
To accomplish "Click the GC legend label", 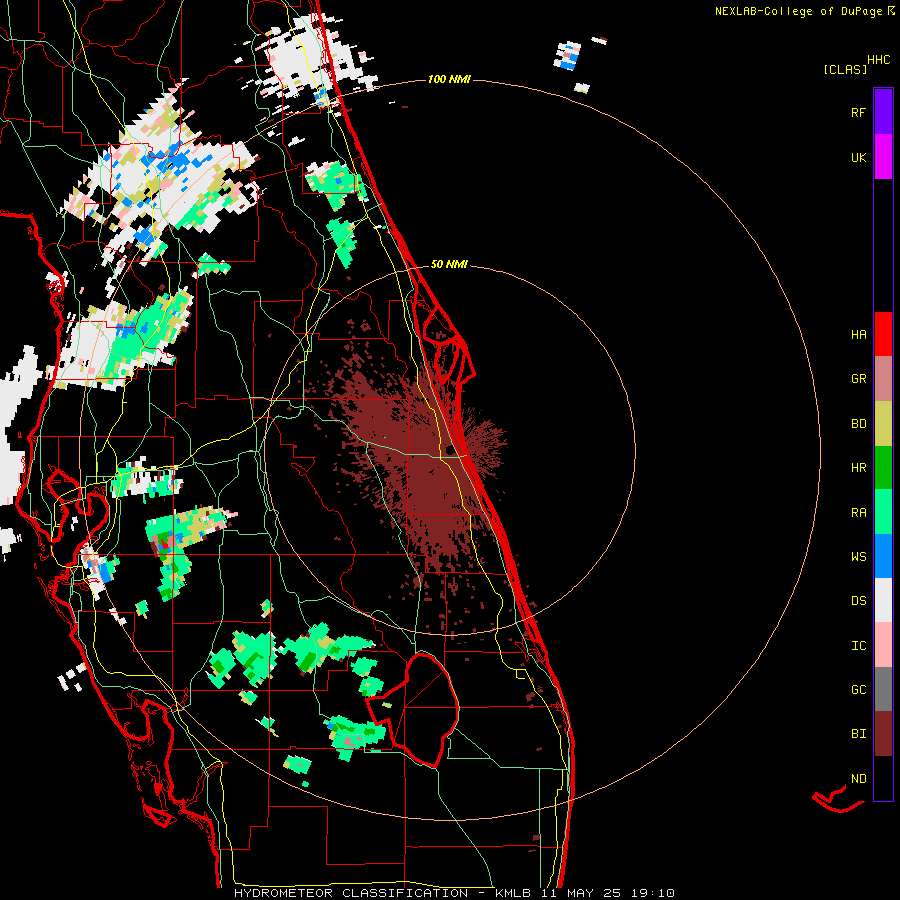I will coord(858,689).
